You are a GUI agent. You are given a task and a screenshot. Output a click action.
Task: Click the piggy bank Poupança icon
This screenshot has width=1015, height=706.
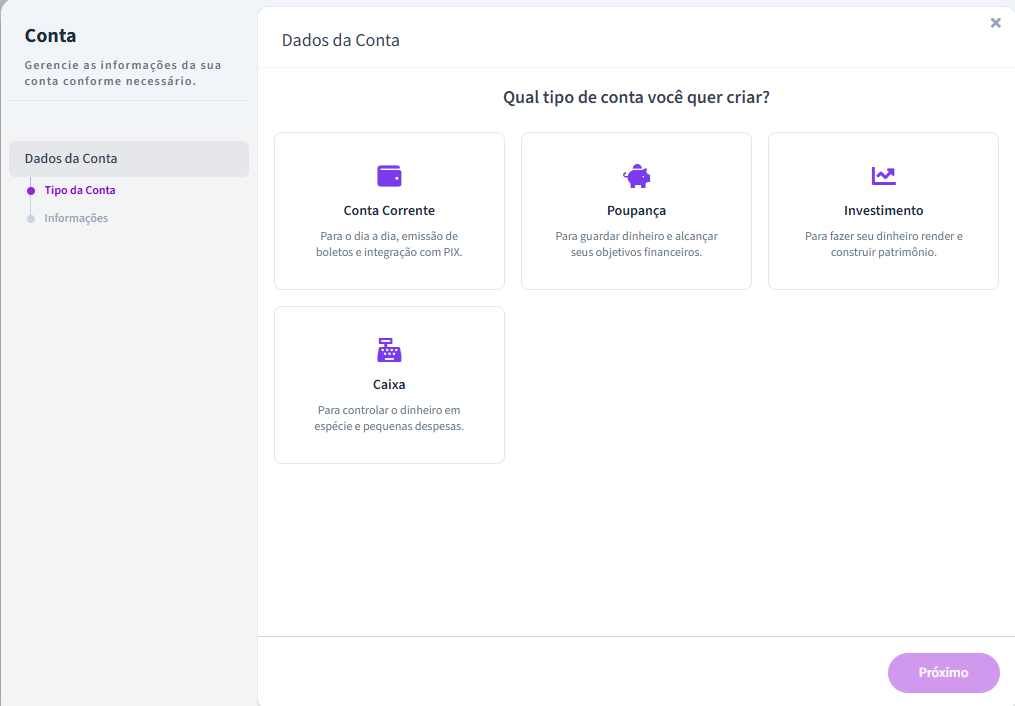[x=636, y=176]
